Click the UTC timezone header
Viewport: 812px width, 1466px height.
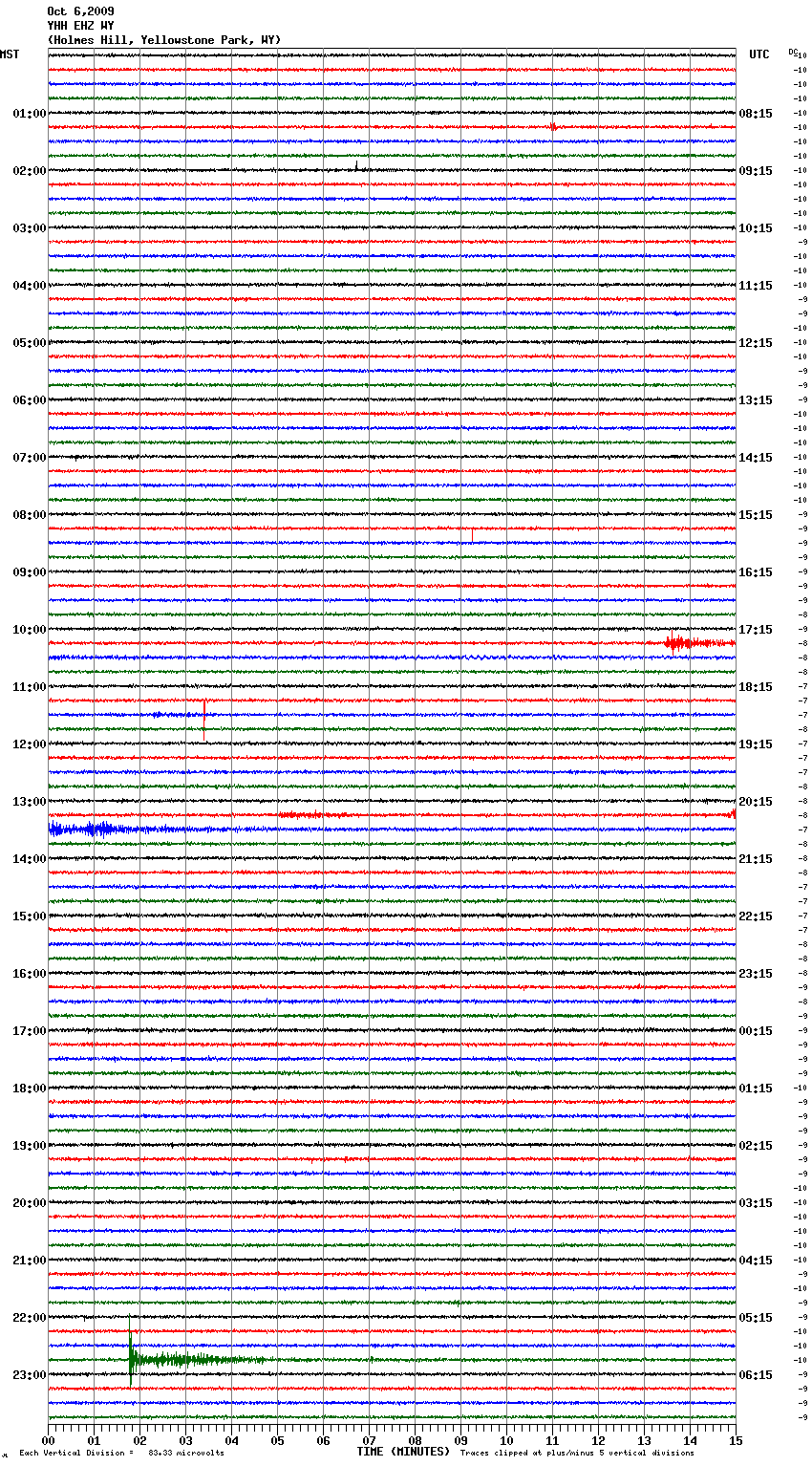click(x=759, y=54)
